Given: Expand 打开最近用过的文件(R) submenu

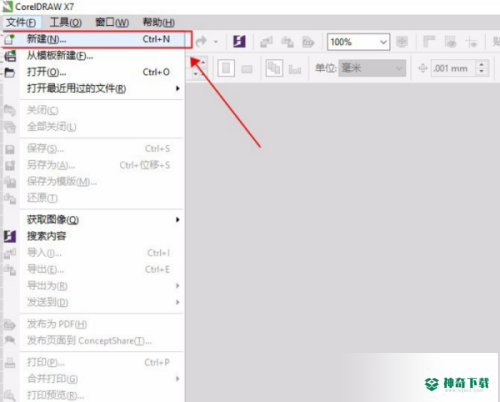Looking at the screenshot, I should click(93, 88).
